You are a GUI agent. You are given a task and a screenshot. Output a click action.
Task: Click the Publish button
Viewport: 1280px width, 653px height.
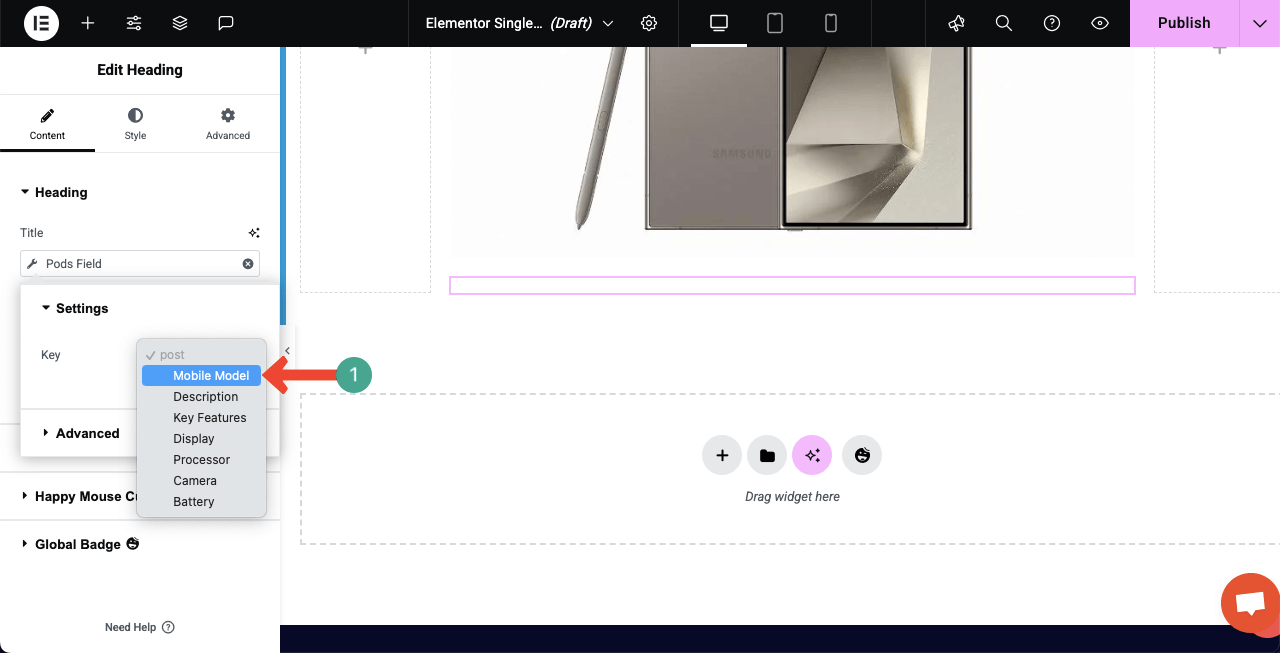1184,23
